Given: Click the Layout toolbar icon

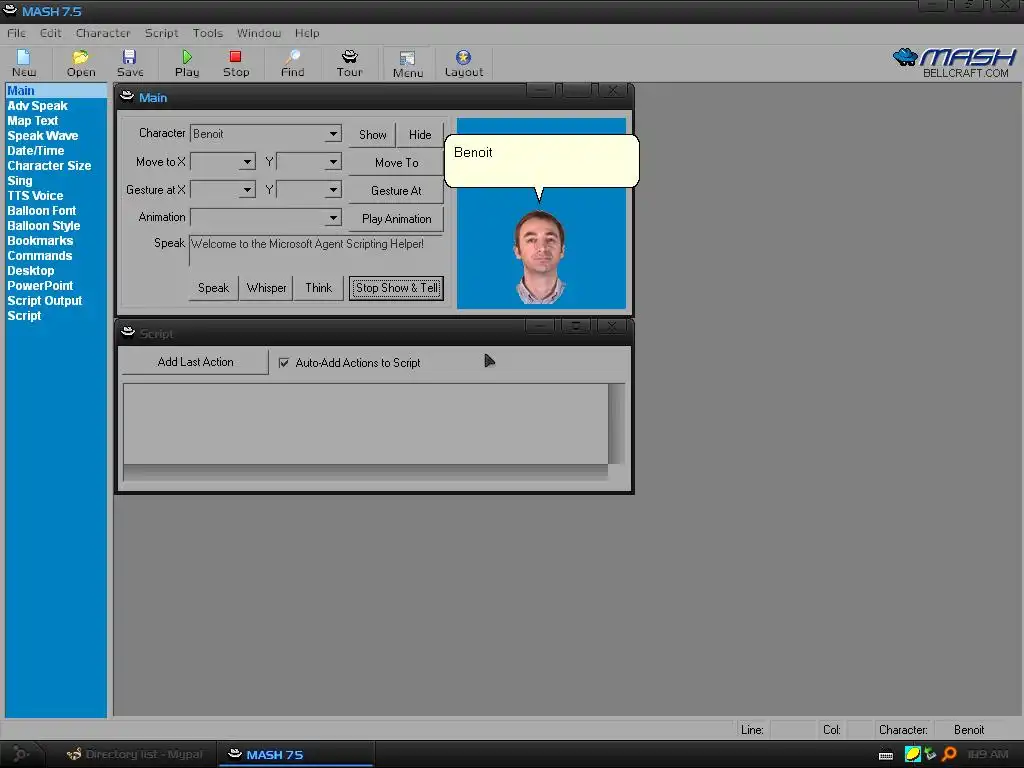Looking at the screenshot, I should click(x=464, y=63).
